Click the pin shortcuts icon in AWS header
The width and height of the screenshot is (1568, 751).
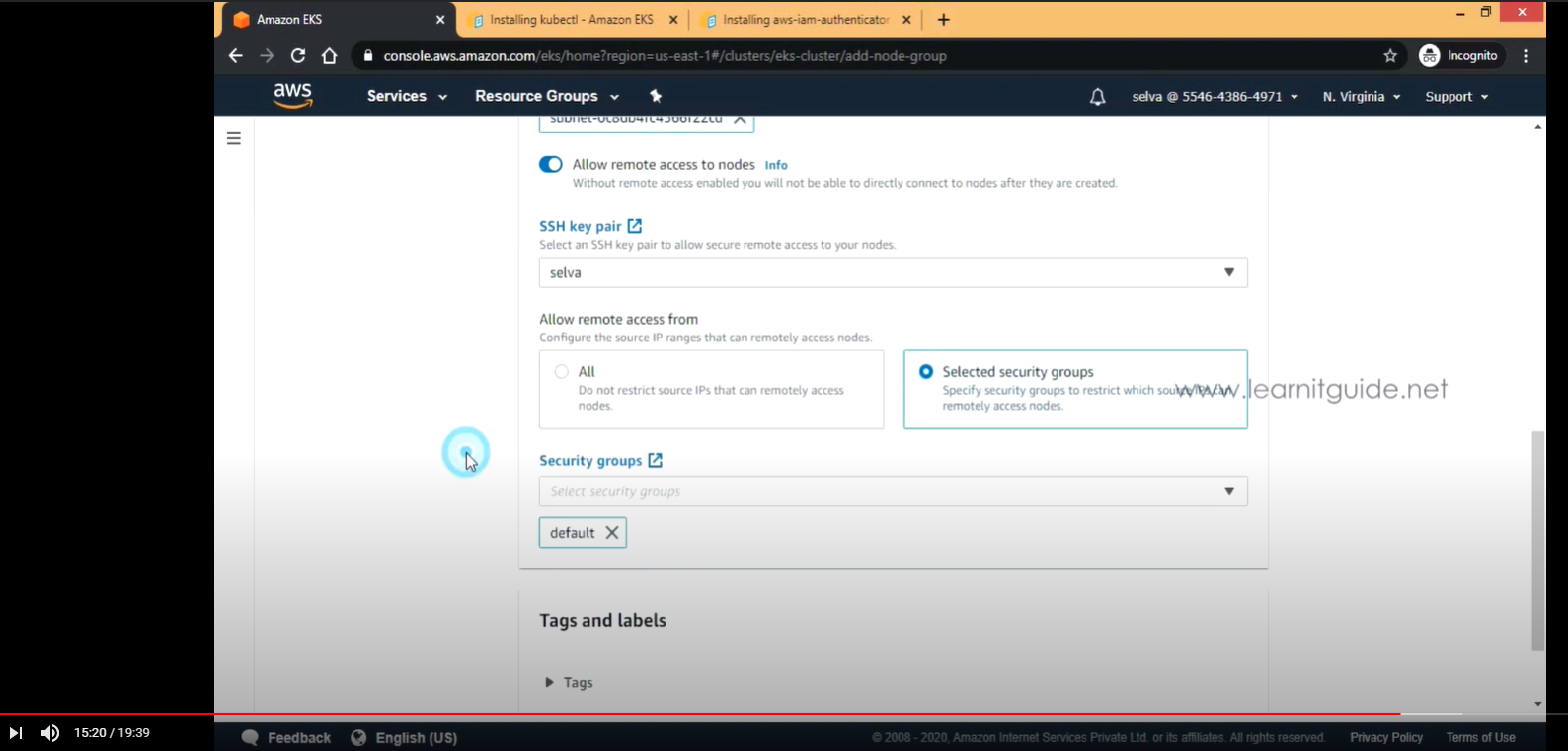(656, 96)
